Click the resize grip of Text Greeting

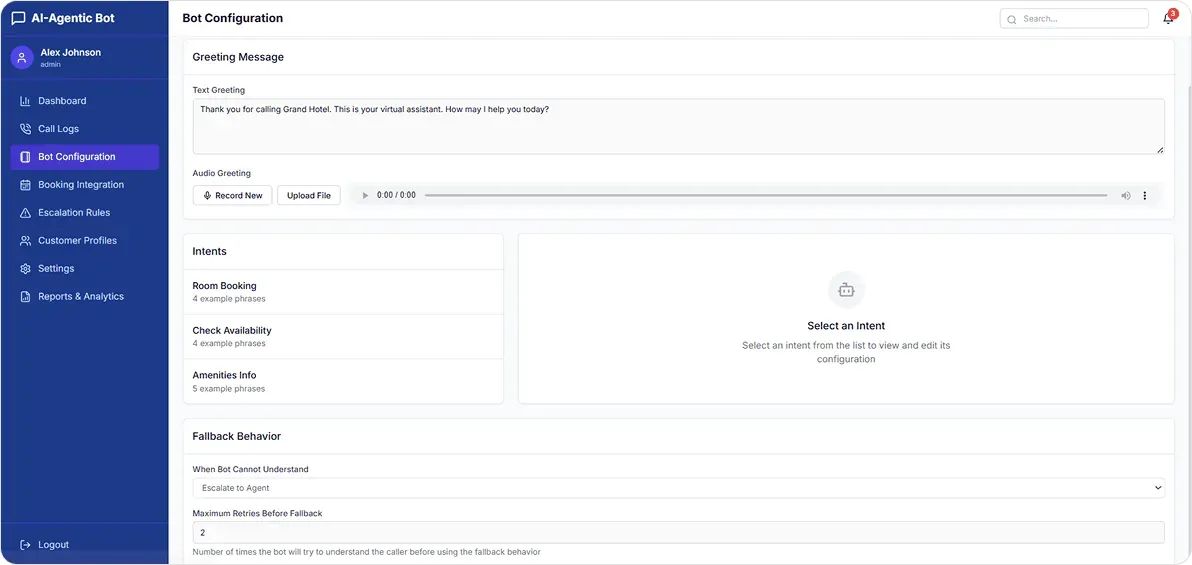coord(1160,150)
